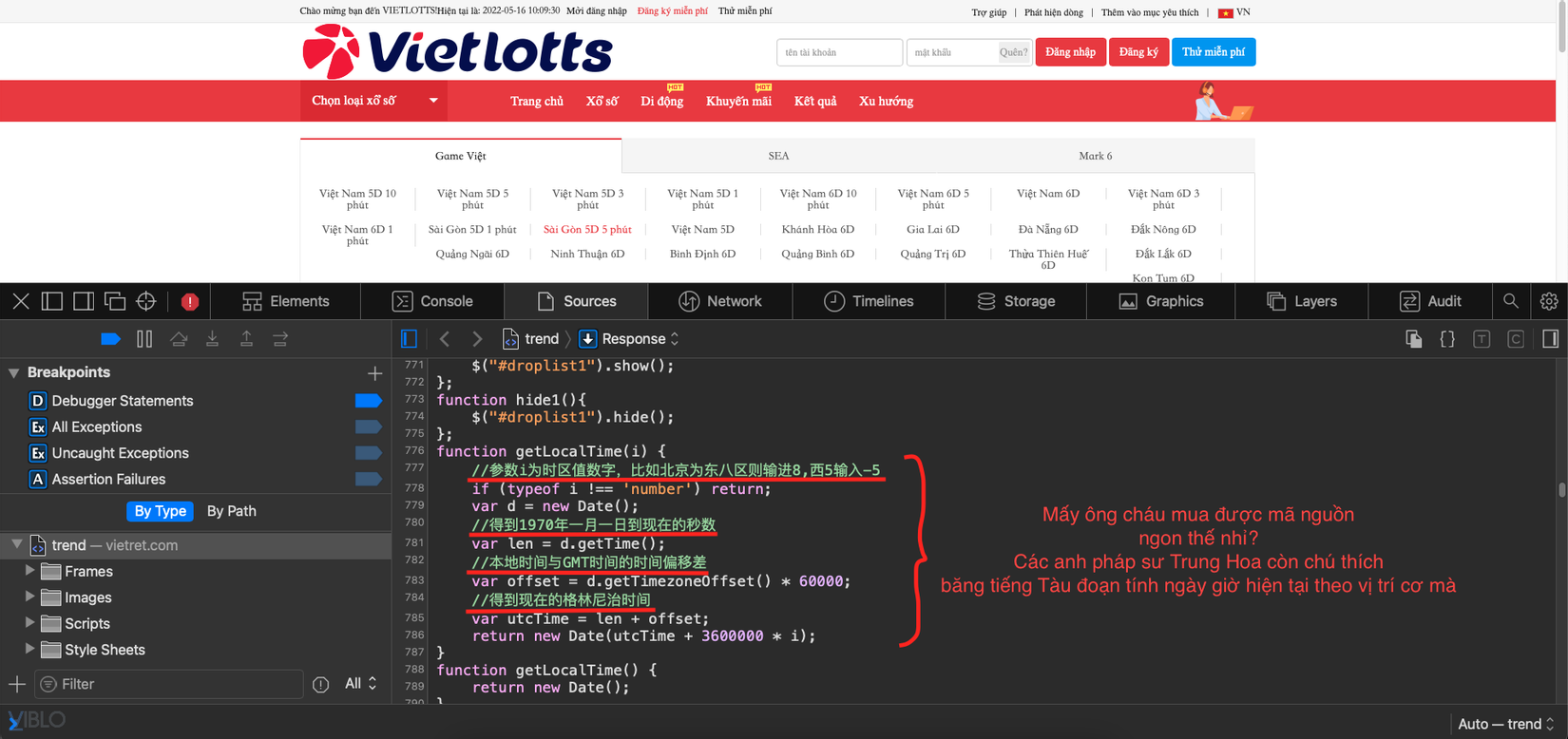Switch to the Console tab
Image resolution: width=1568 pixels, height=739 pixels.
click(x=432, y=301)
